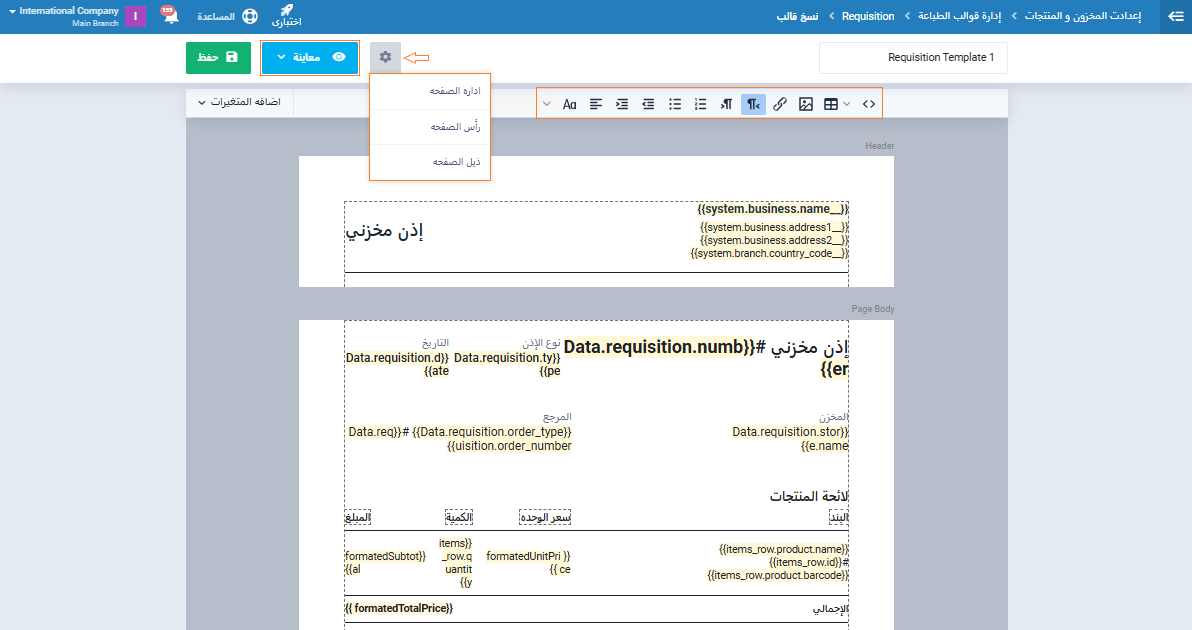Click the insert image icon
The width and height of the screenshot is (1192, 630).
(806, 104)
